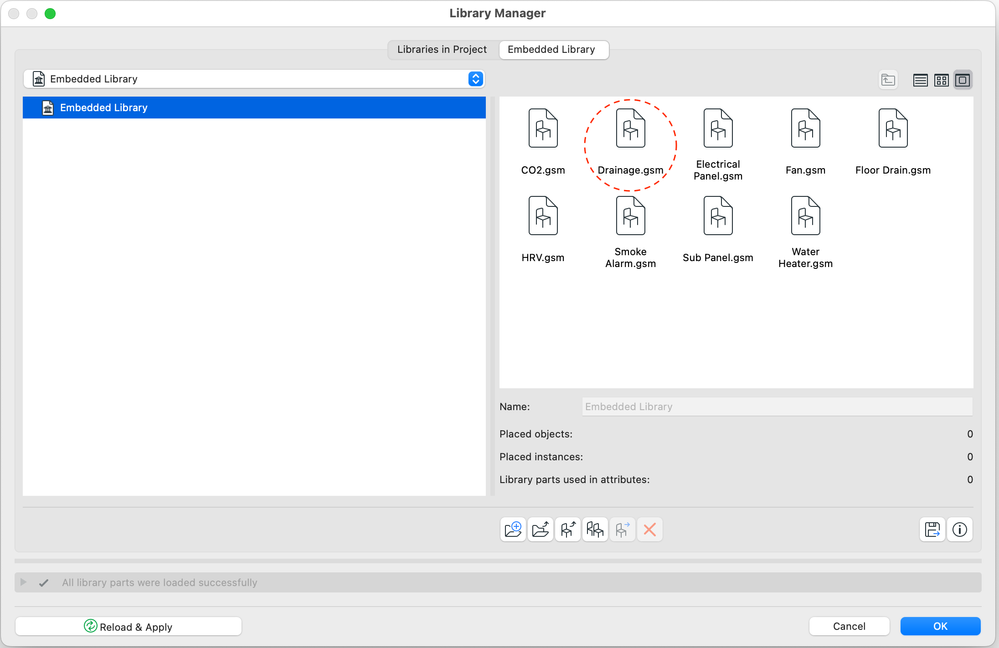Confirm changes with the OK button
999x648 pixels.
coord(939,625)
